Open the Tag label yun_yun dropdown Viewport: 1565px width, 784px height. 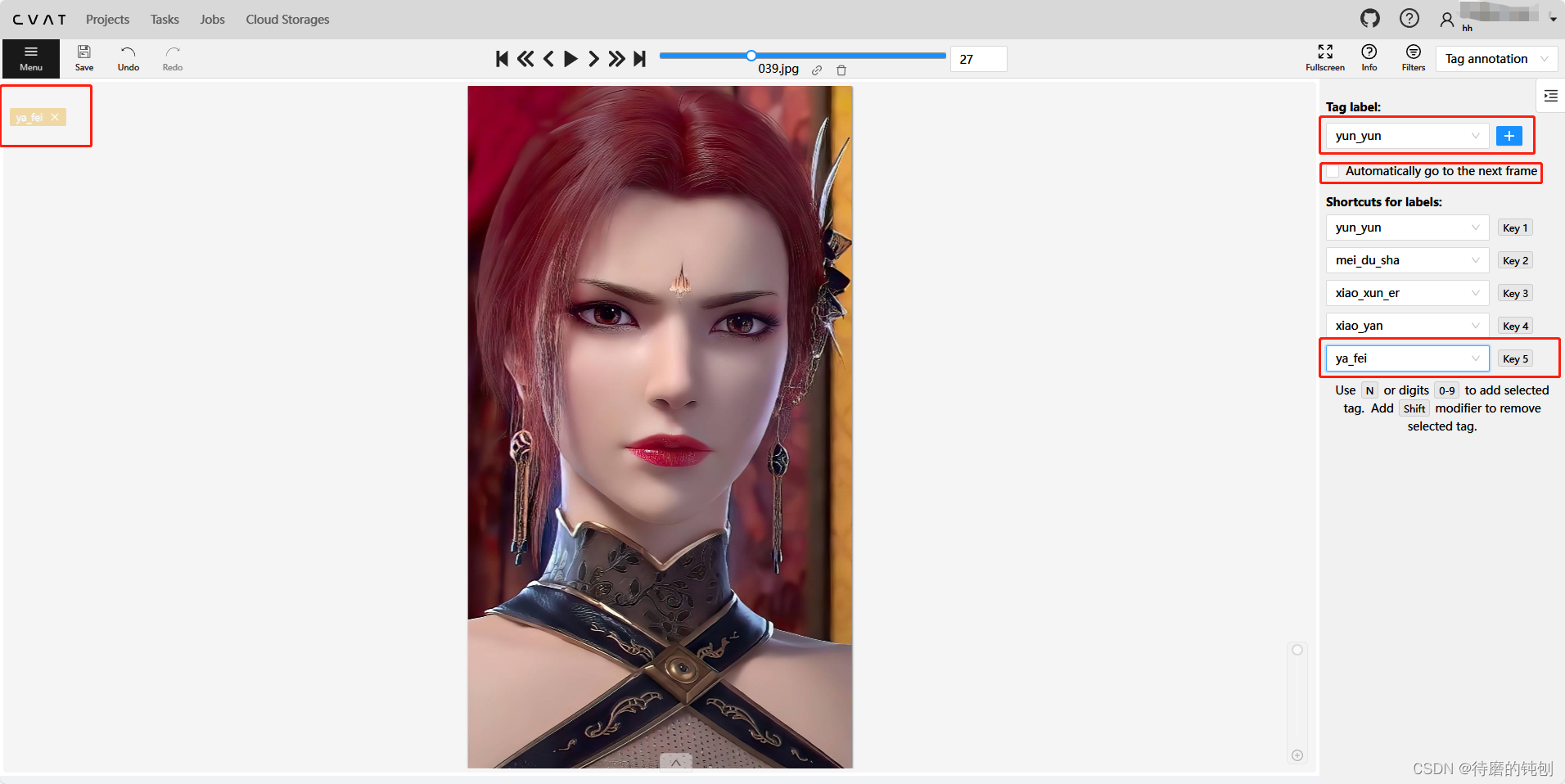[1407, 136]
